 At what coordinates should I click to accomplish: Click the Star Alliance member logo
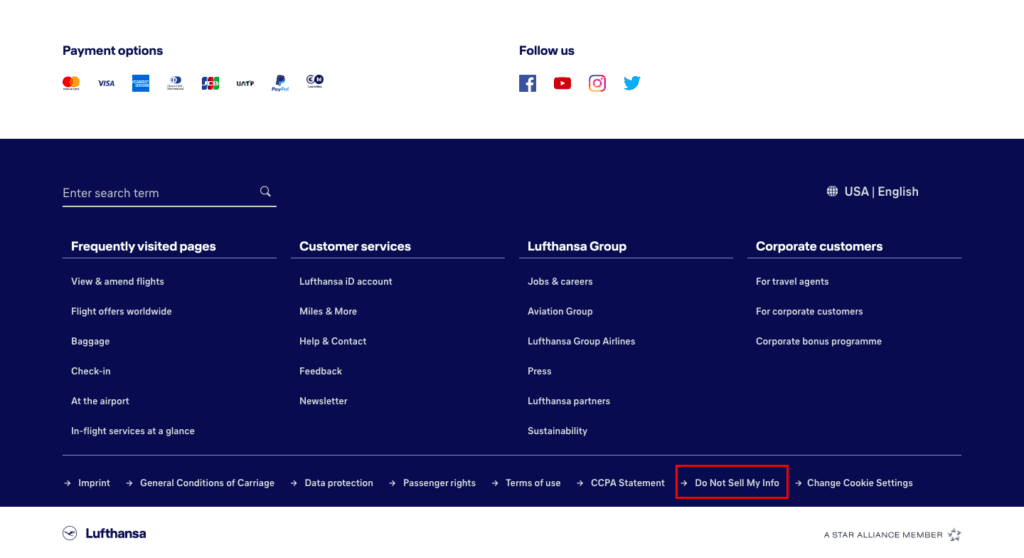coord(892,534)
